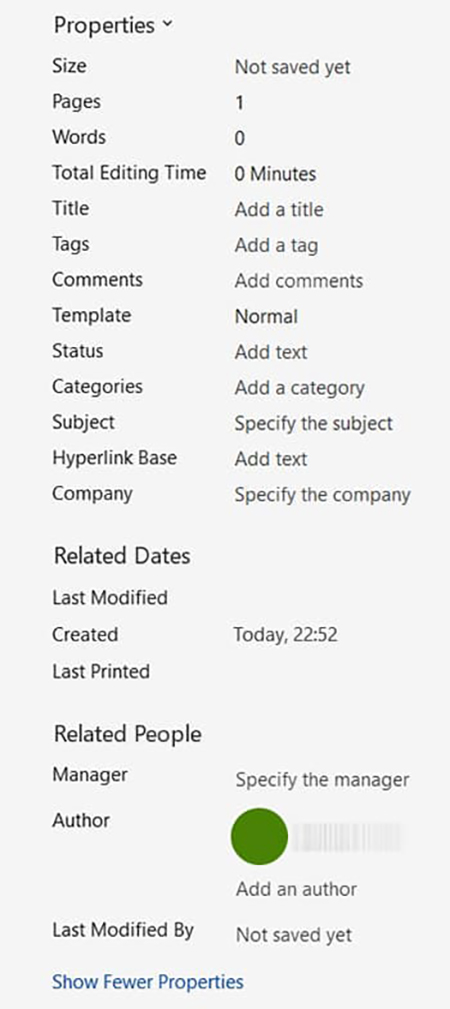Expand the Properties dropdown chevron

(167, 24)
